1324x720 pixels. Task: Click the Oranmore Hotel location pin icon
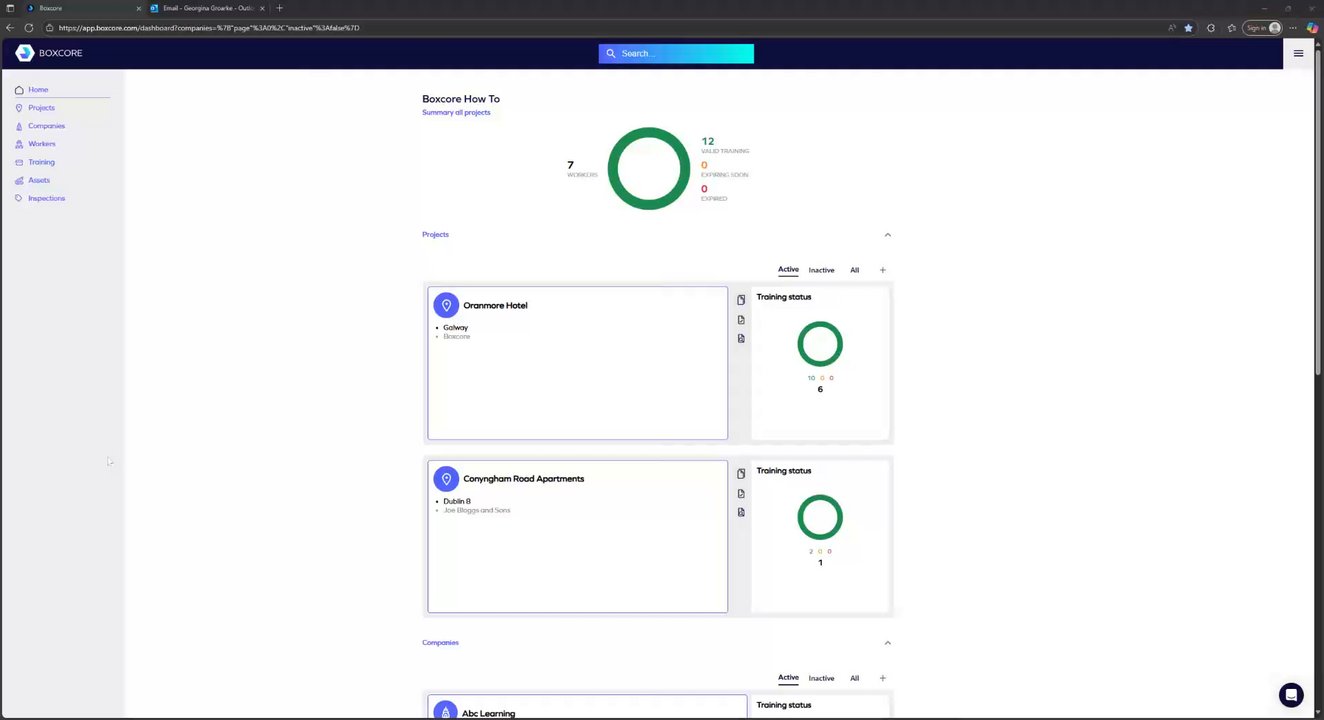tap(446, 305)
